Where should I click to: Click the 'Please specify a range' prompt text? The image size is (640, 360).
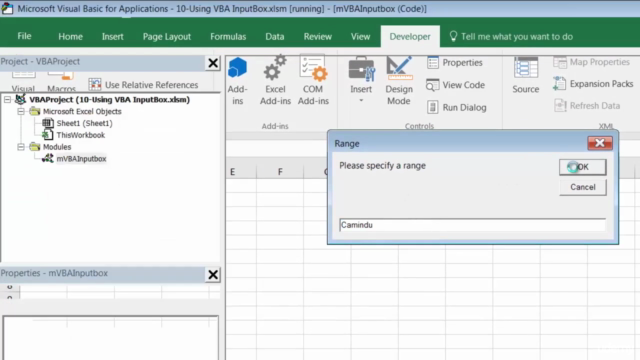(382, 166)
